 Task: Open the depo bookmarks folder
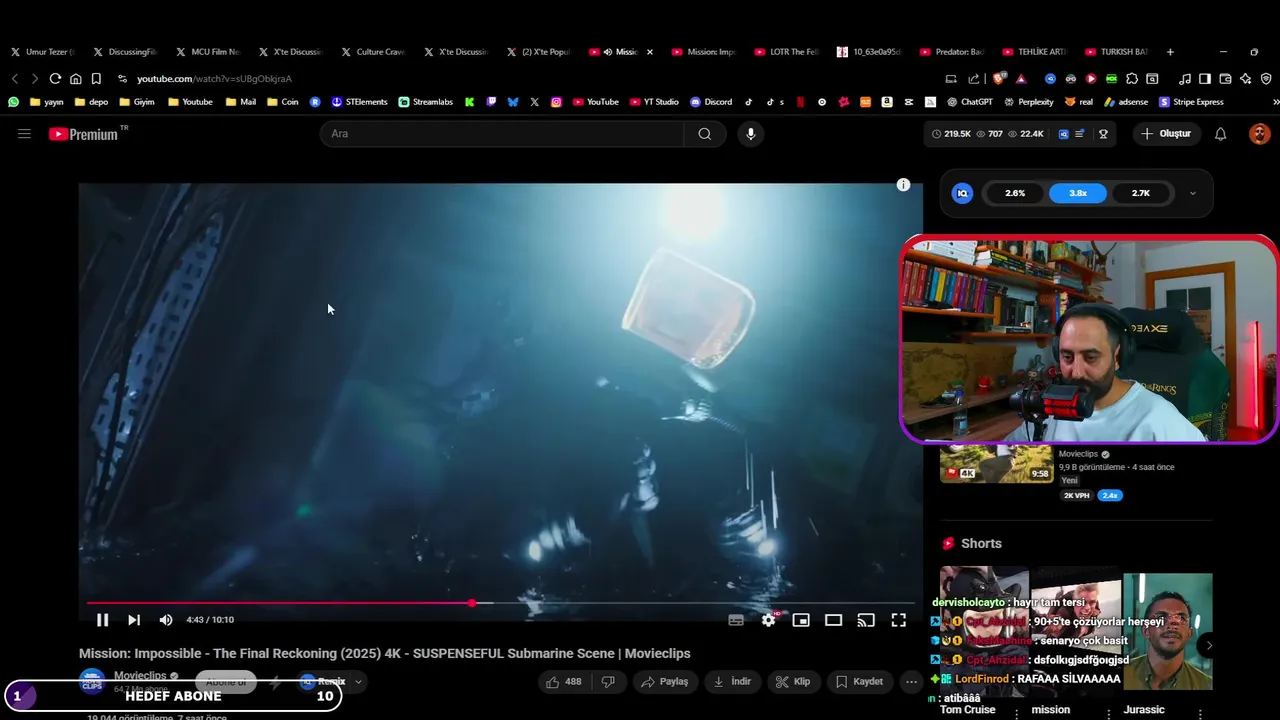(91, 102)
